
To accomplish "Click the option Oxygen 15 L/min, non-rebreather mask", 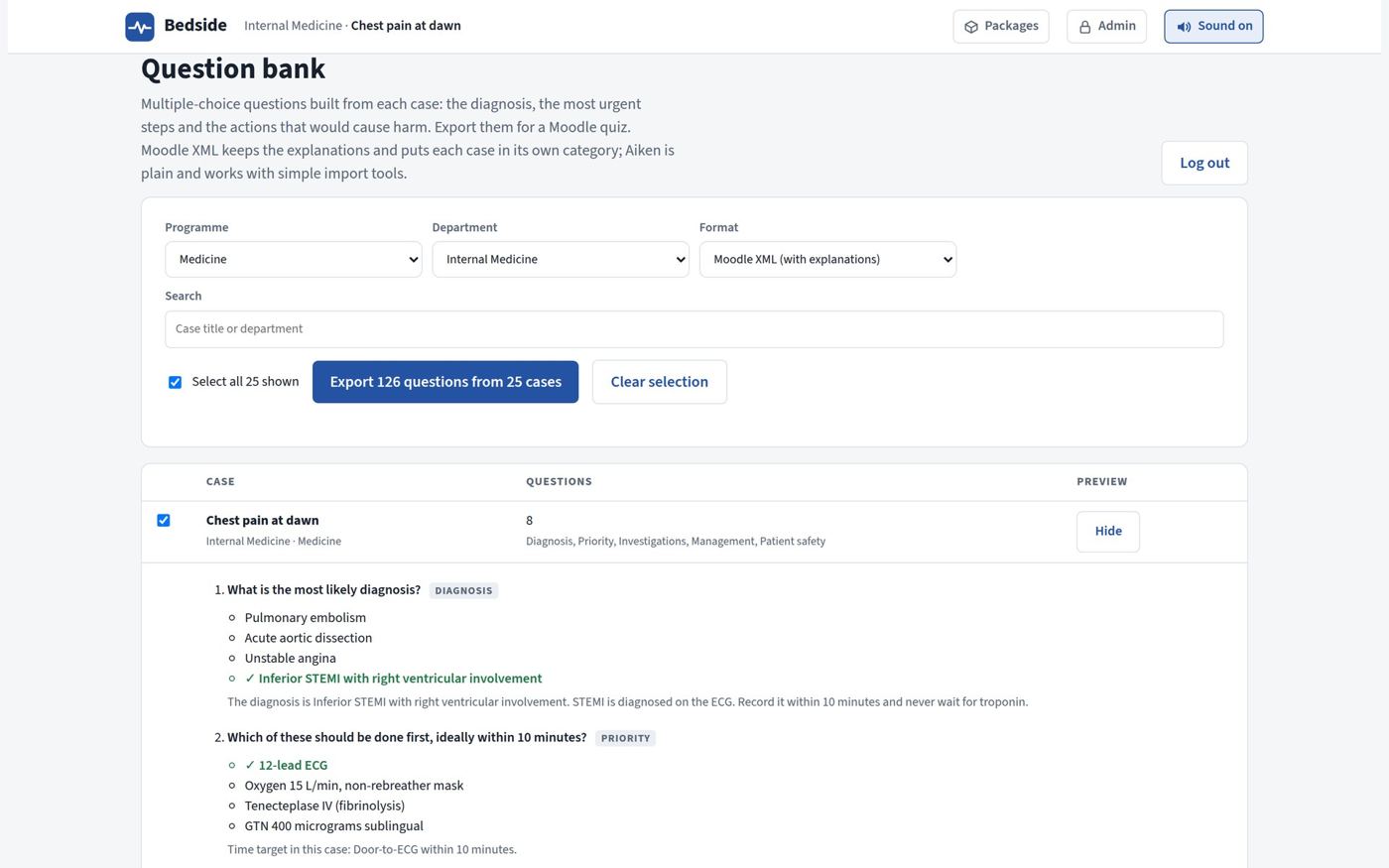I will coord(354,786).
